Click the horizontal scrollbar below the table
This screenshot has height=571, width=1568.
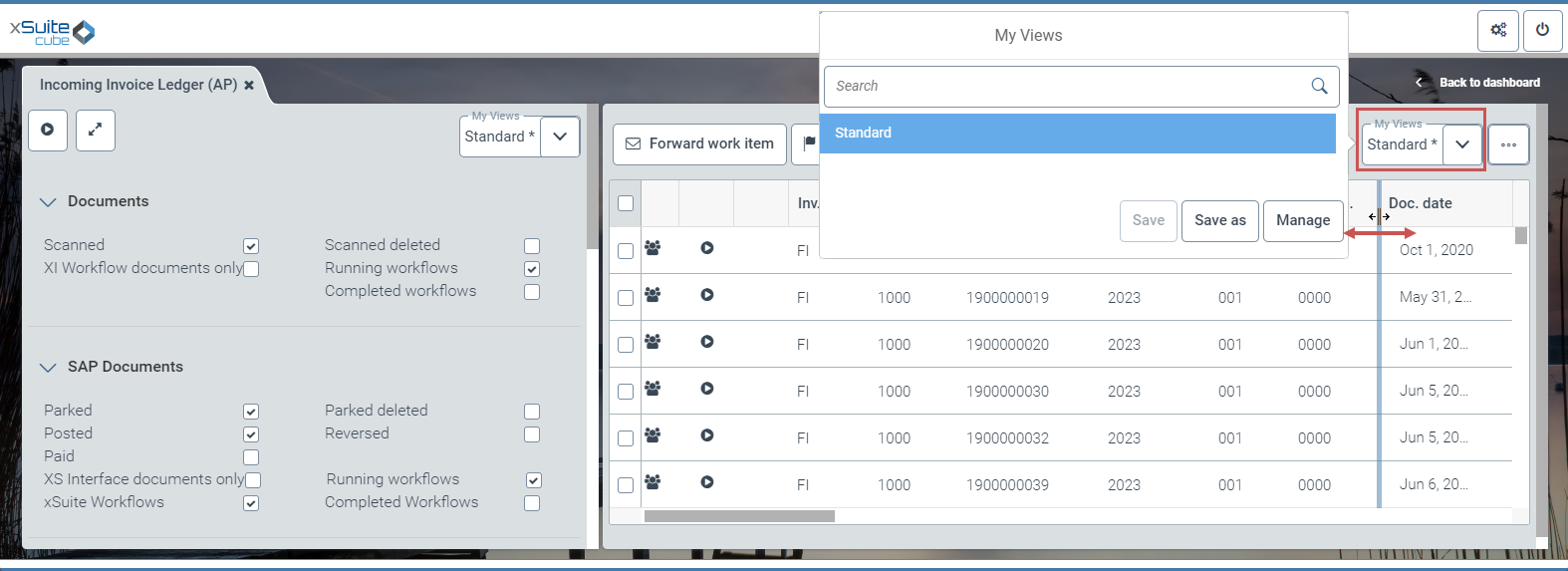pyautogui.click(x=739, y=516)
